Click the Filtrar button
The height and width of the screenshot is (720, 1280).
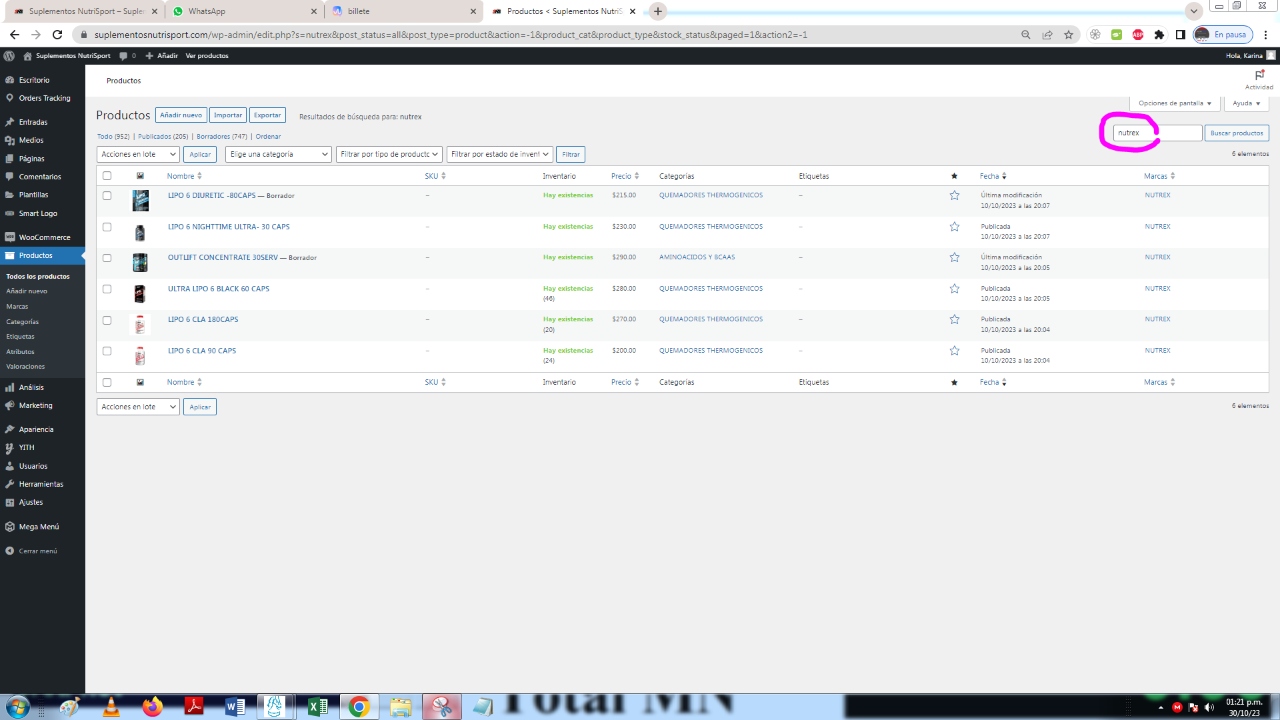click(571, 154)
